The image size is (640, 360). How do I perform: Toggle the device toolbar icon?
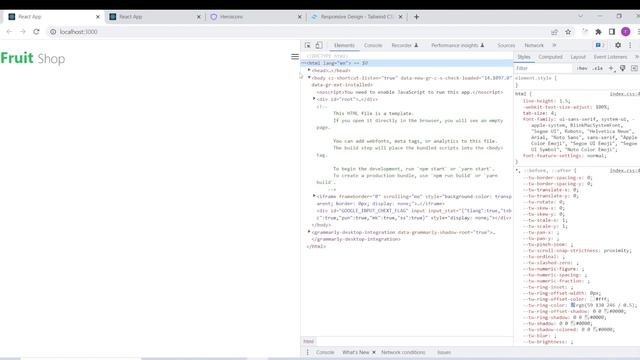(x=319, y=45)
